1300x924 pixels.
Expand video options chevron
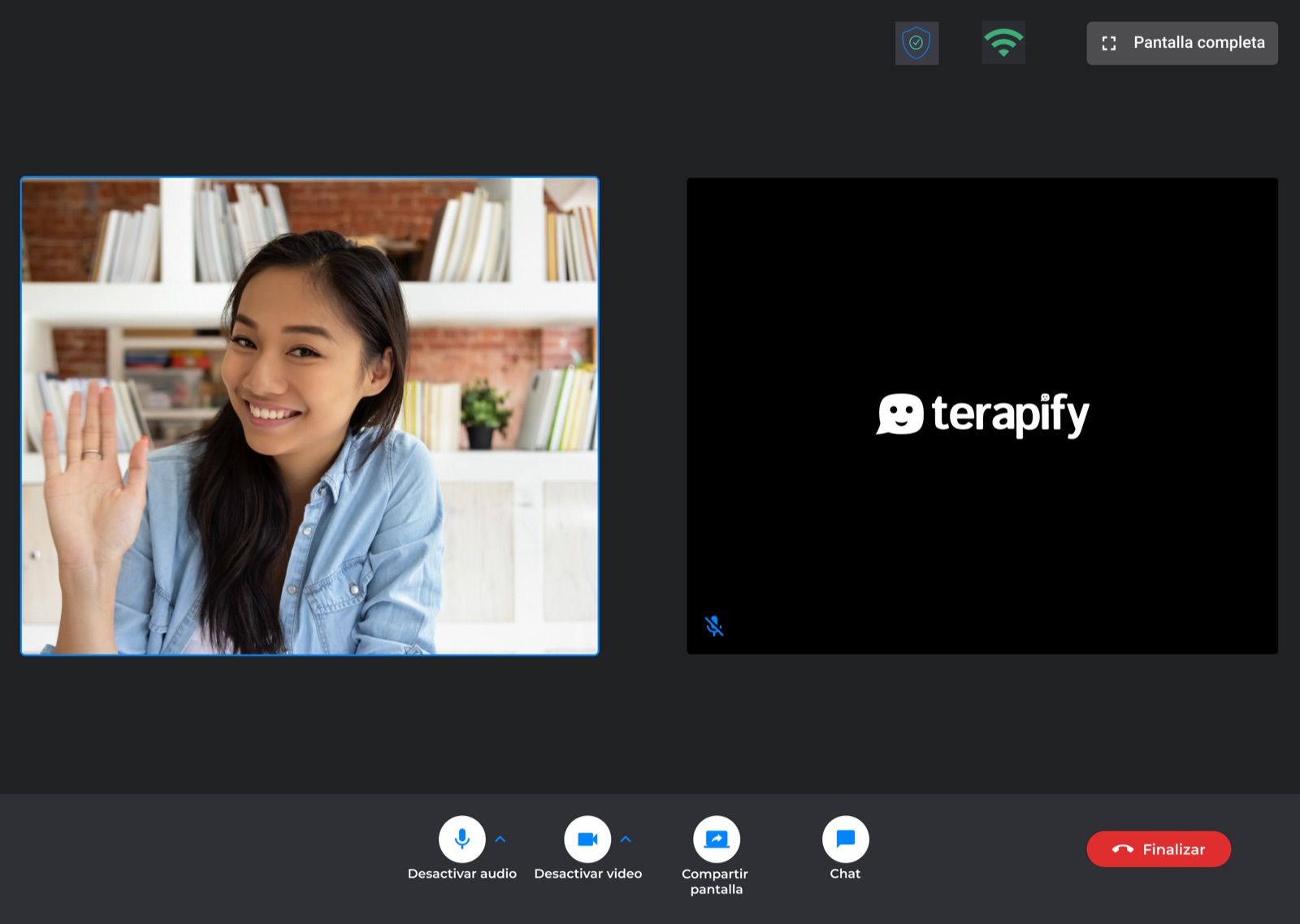coord(626,839)
